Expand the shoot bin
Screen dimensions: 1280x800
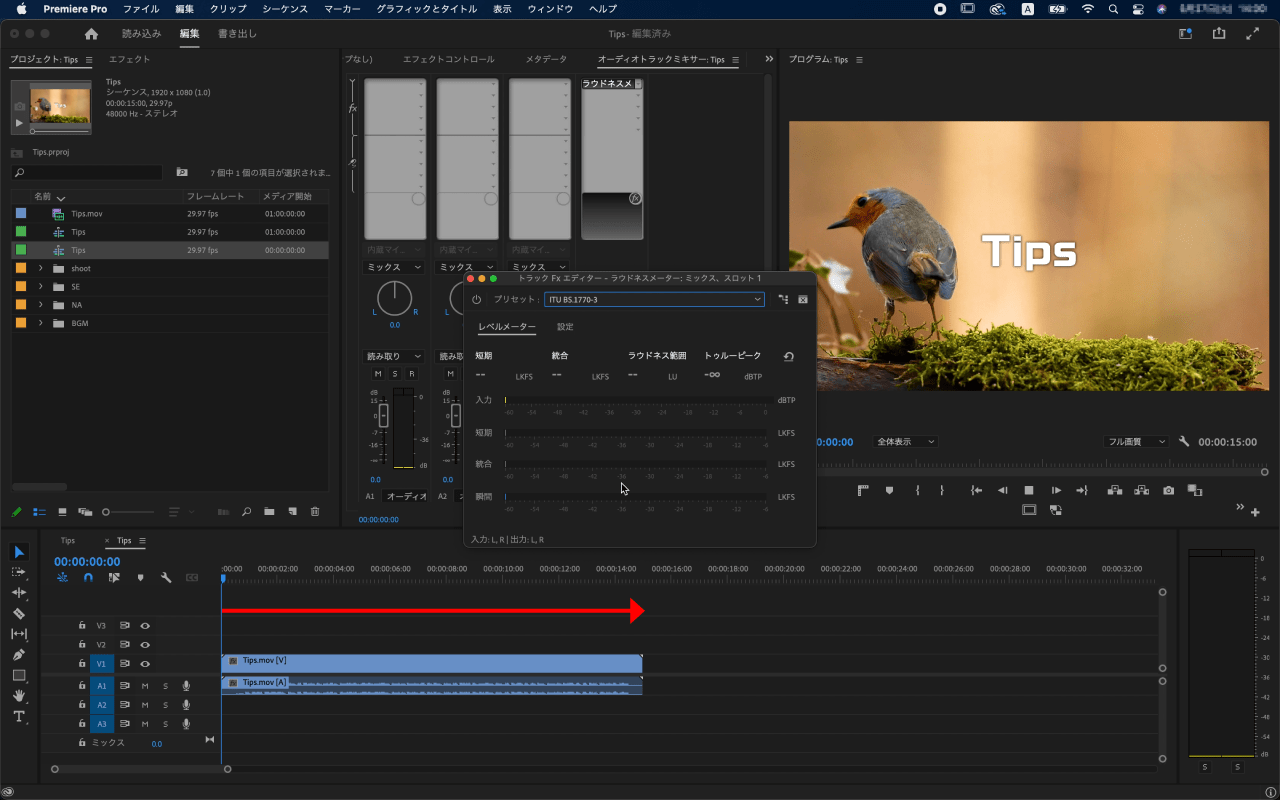tap(41, 268)
